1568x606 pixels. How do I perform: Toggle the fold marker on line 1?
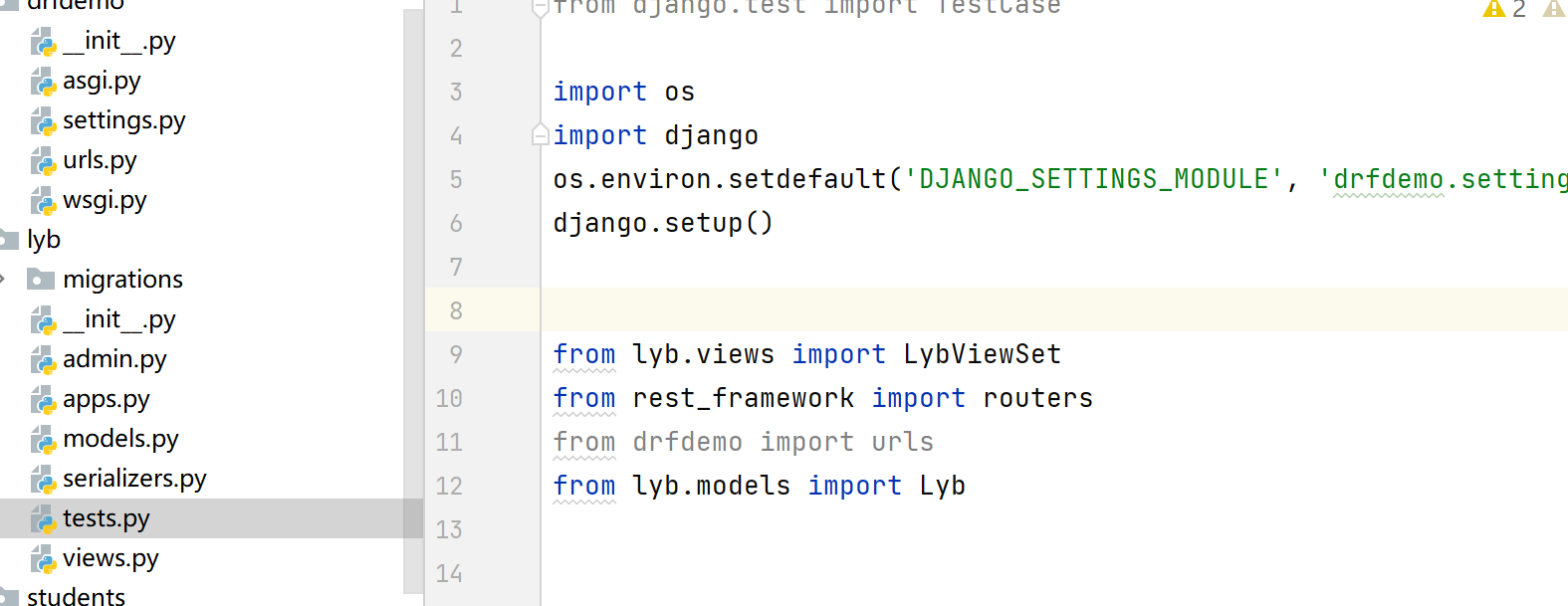click(x=541, y=9)
